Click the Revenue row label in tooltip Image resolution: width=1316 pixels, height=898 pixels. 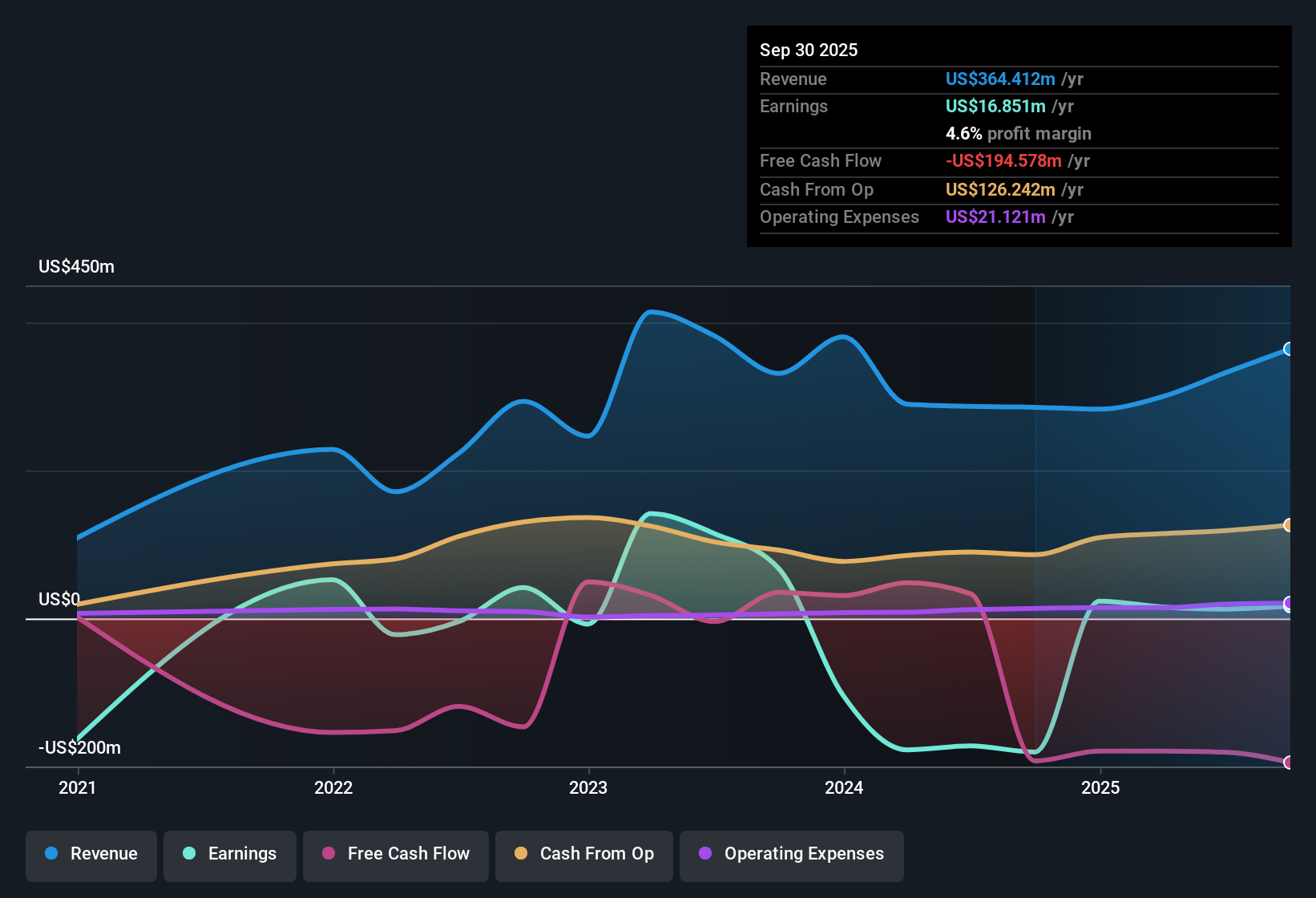793,79
